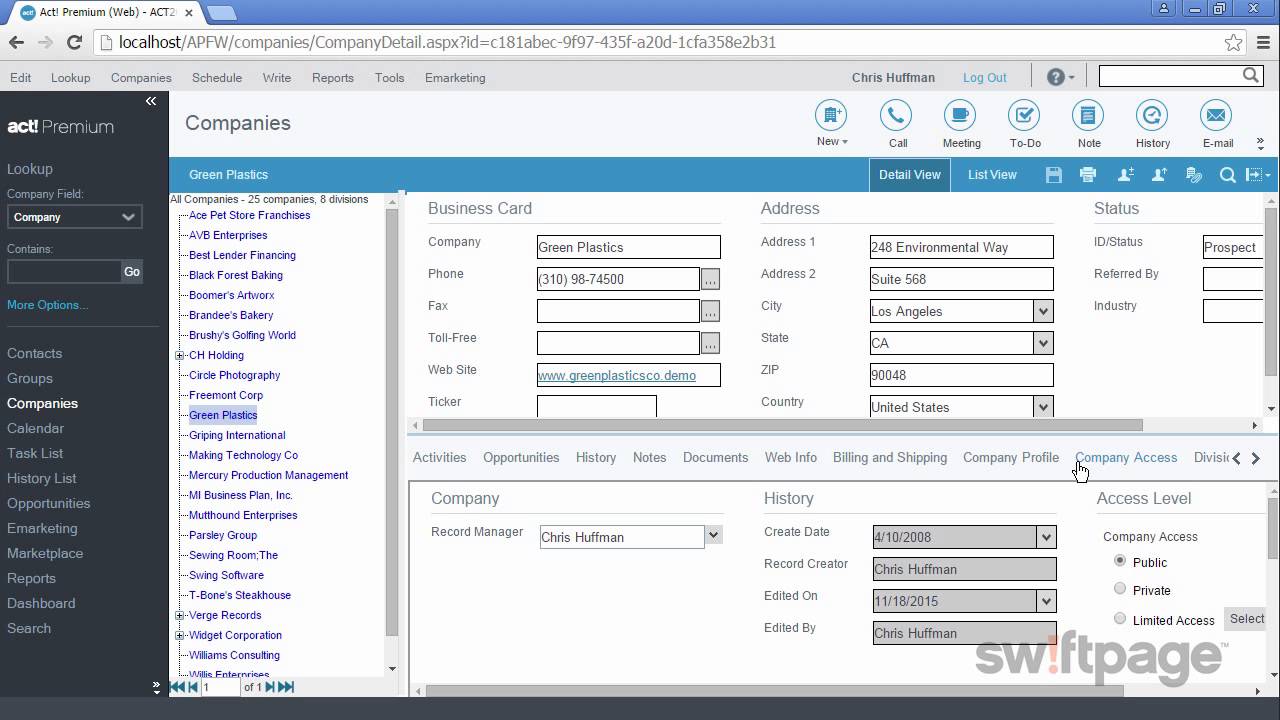The height and width of the screenshot is (720, 1280).
Task: Open the Create Date dropdown
Action: 1046,537
